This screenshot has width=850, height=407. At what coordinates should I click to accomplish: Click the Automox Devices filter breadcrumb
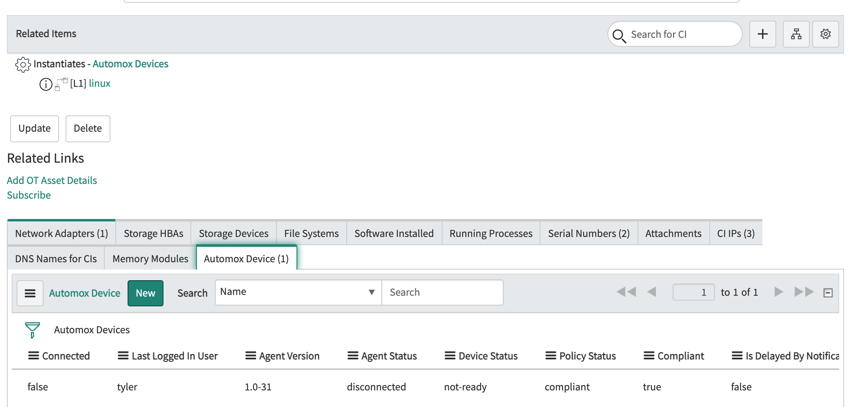pyautogui.click(x=92, y=330)
